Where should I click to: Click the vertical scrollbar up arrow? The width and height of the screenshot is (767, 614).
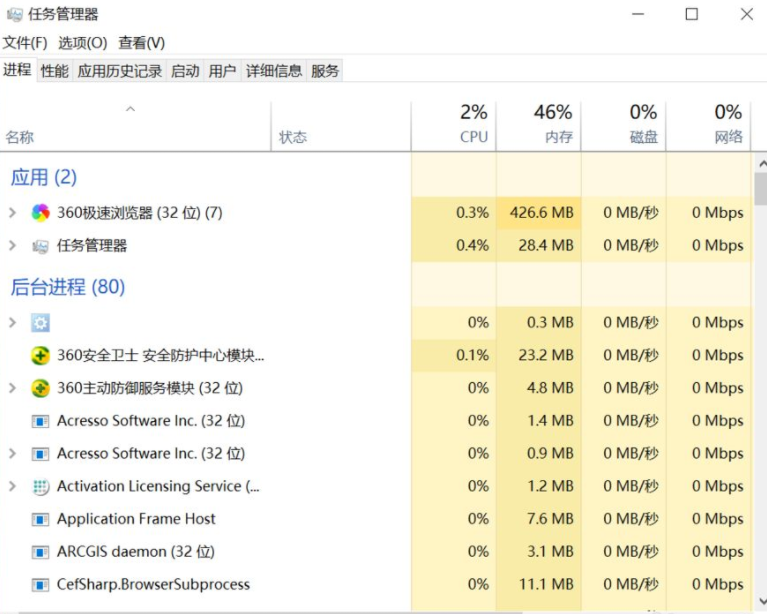pyautogui.click(x=760, y=162)
